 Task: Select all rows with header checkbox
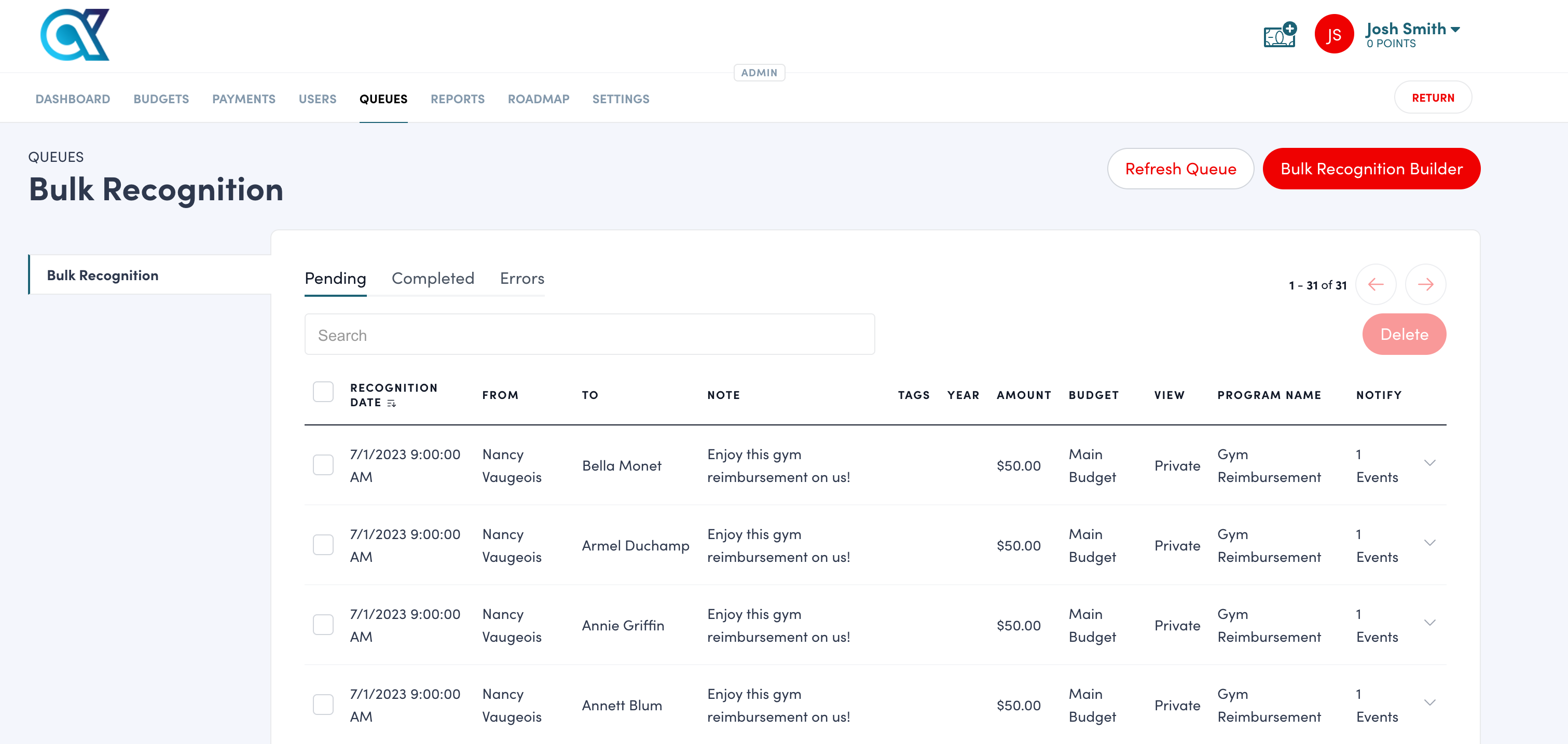click(x=323, y=392)
